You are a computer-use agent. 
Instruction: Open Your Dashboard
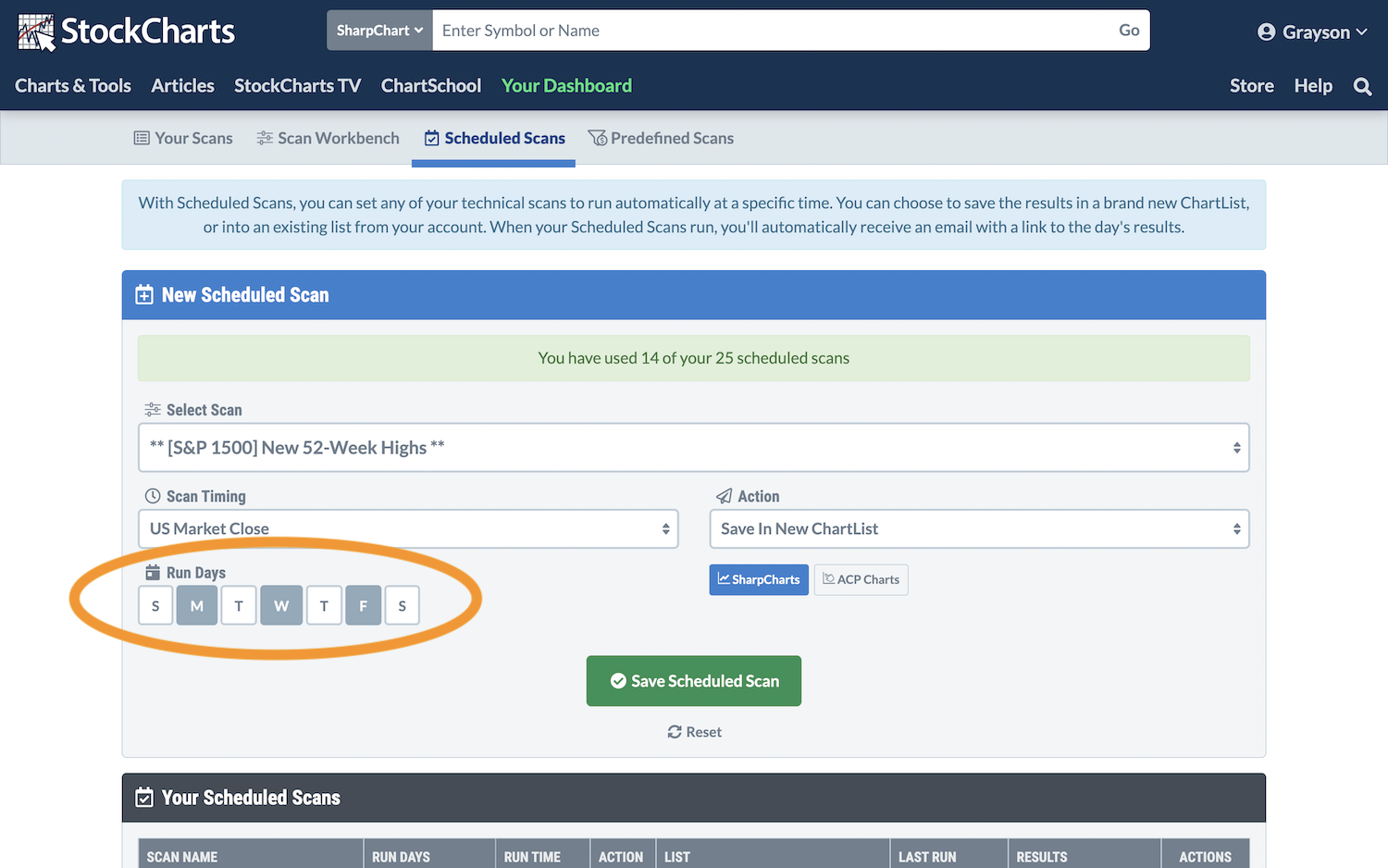coord(566,86)
